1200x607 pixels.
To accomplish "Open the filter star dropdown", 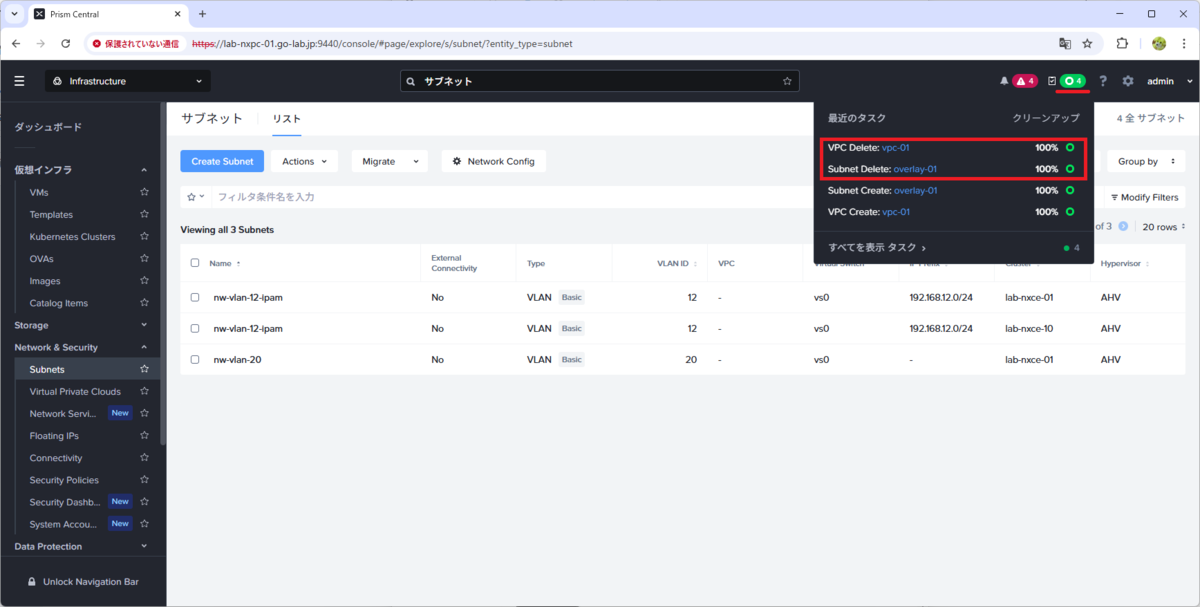I will tap(196, 197).
